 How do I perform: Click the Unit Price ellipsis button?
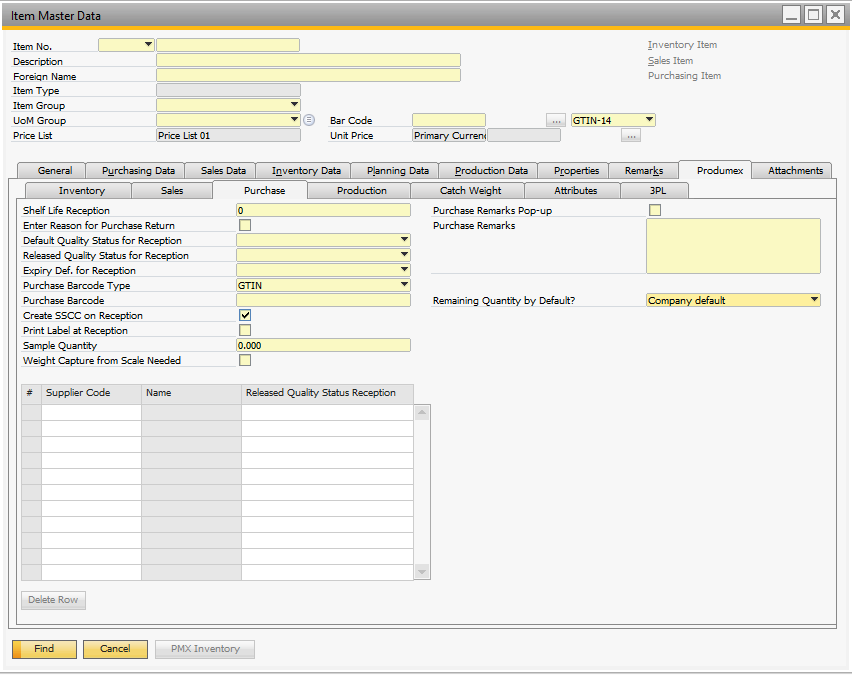coord(630,136)
